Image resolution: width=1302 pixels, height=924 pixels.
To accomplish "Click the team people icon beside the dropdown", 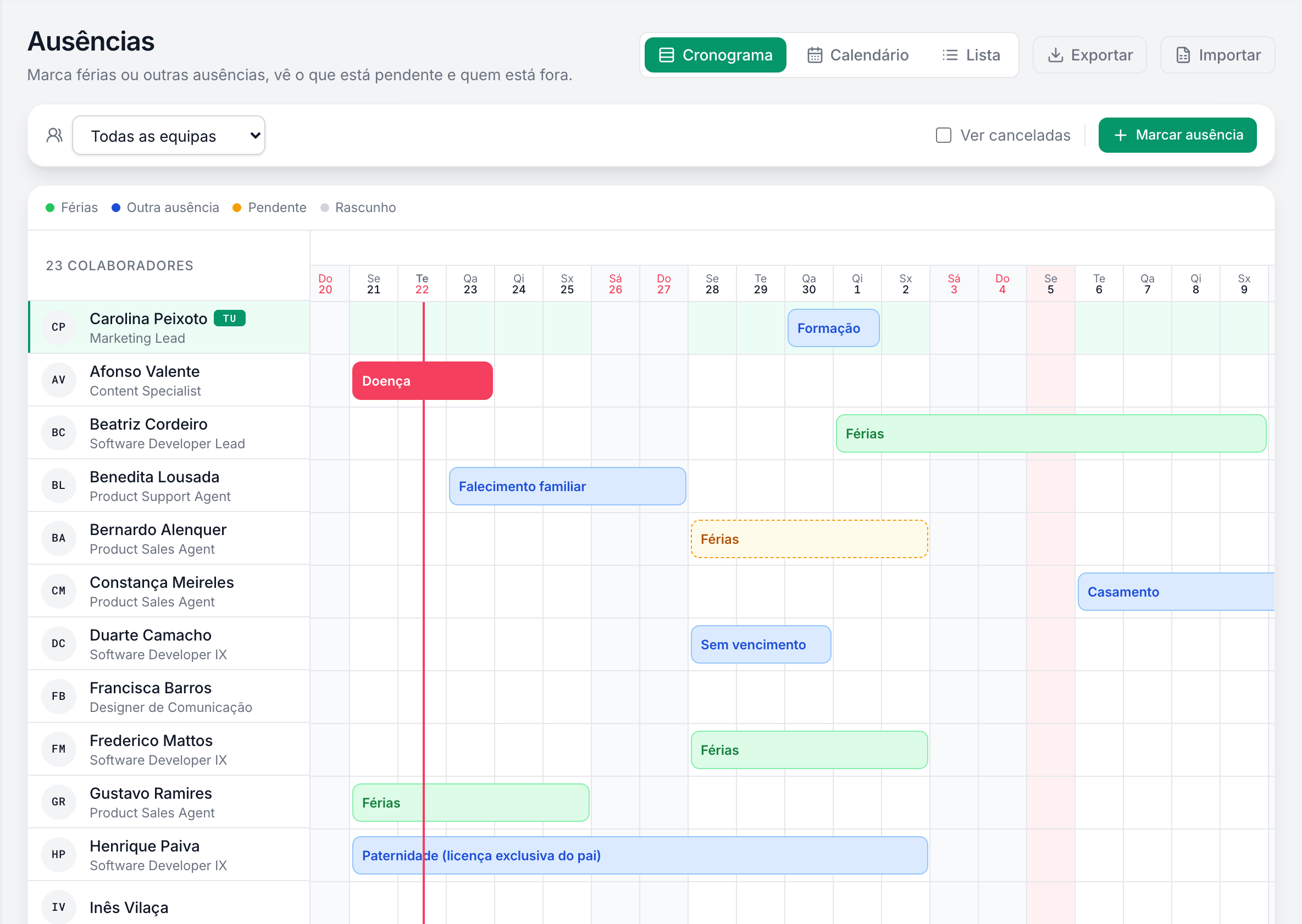I will tap(54, 135).
